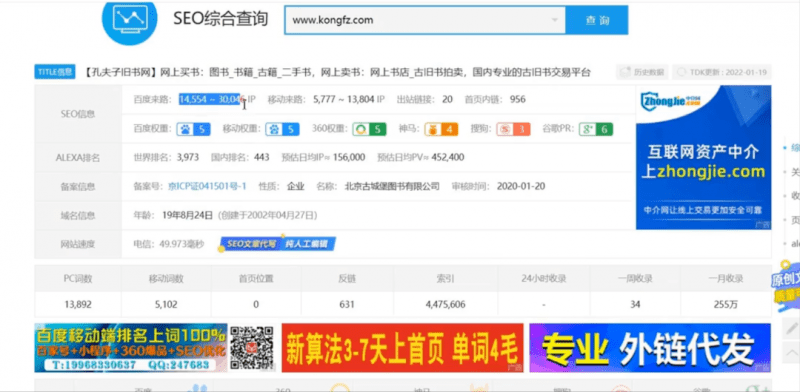Click 一月收录 value 255万
This screenshot has height=392, width=800.
tap(727, 305)
